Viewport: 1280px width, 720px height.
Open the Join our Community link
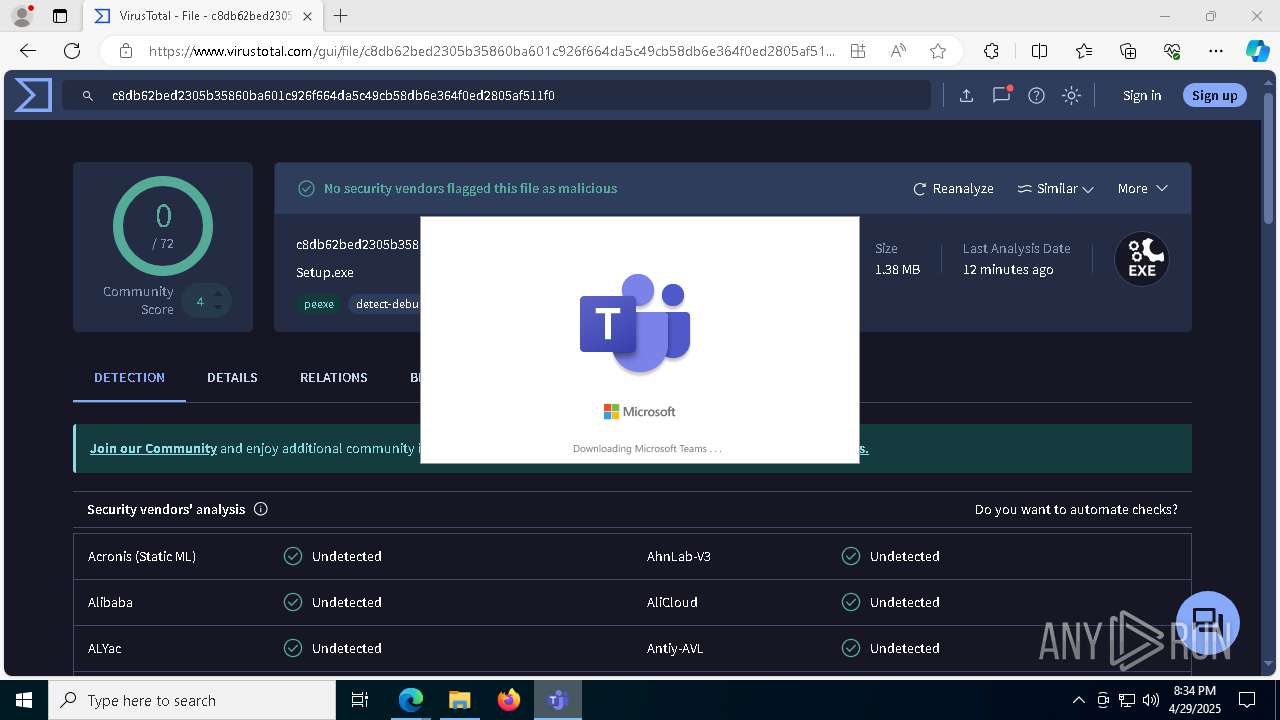[x=153, y=448]
